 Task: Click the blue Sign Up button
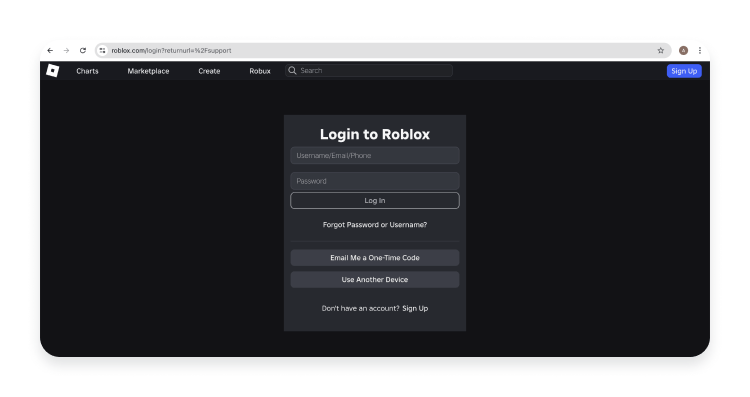click(684, 71)
